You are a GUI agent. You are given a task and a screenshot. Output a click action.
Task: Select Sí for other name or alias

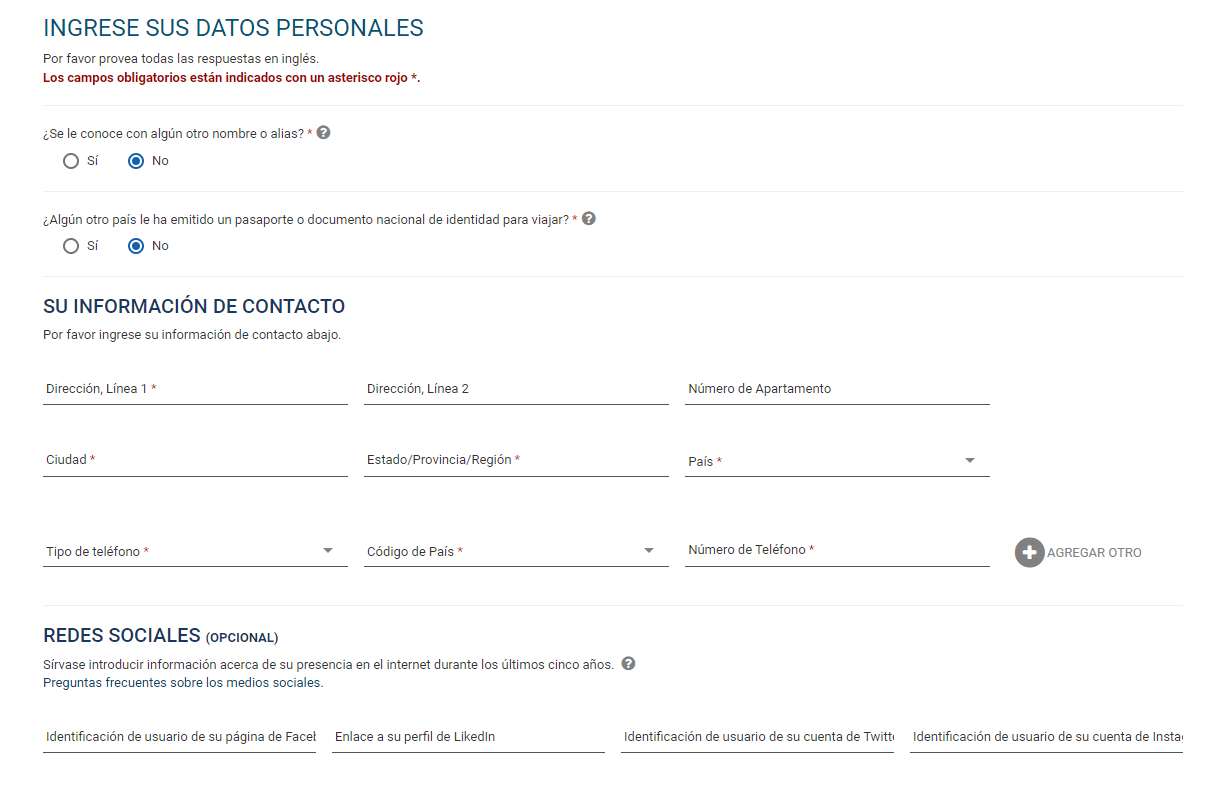[71, 161]
